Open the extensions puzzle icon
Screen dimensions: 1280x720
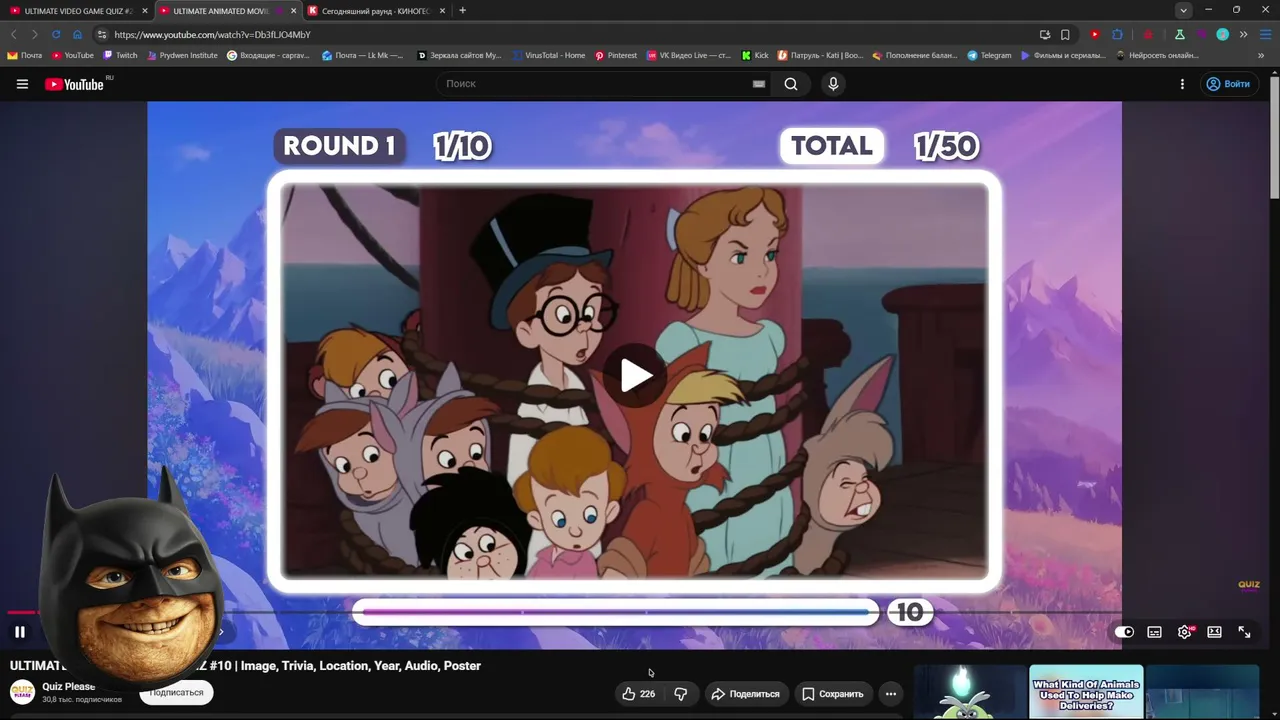[1117, 34]
